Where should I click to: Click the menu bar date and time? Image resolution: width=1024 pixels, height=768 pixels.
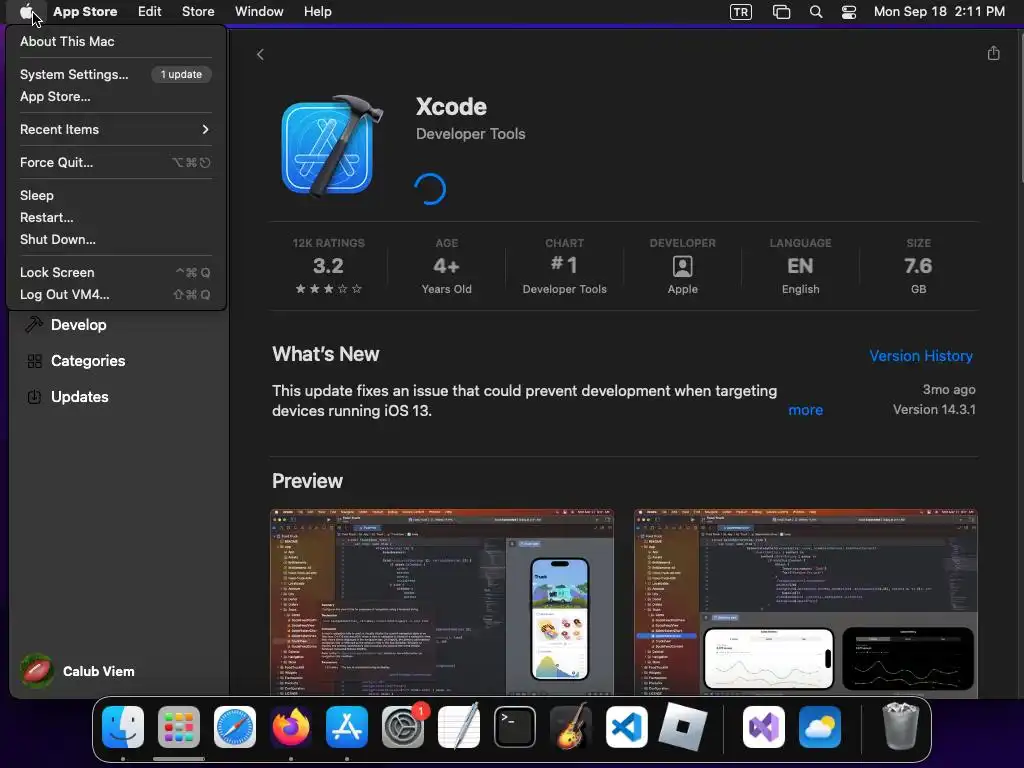(x=939, y=12)
